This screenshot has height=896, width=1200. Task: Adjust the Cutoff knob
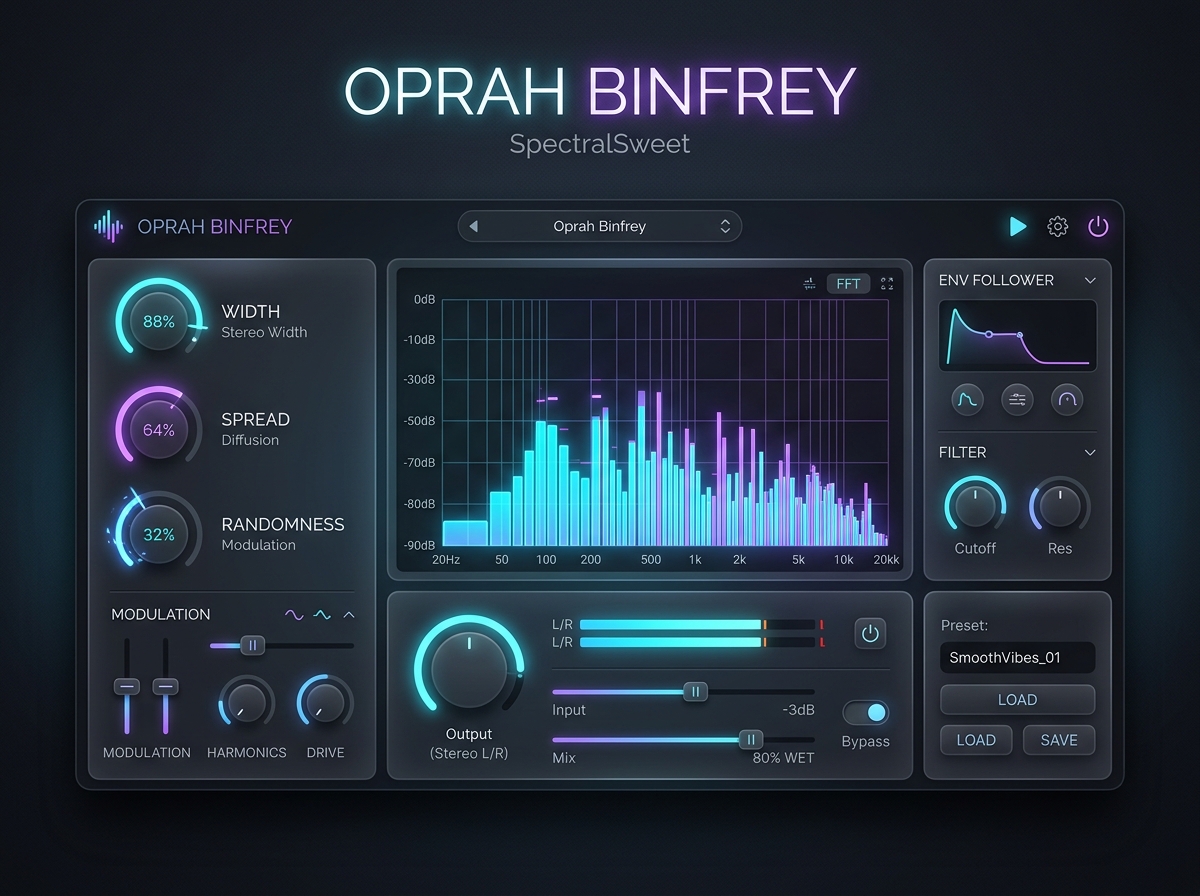click(x=975, y=506)
